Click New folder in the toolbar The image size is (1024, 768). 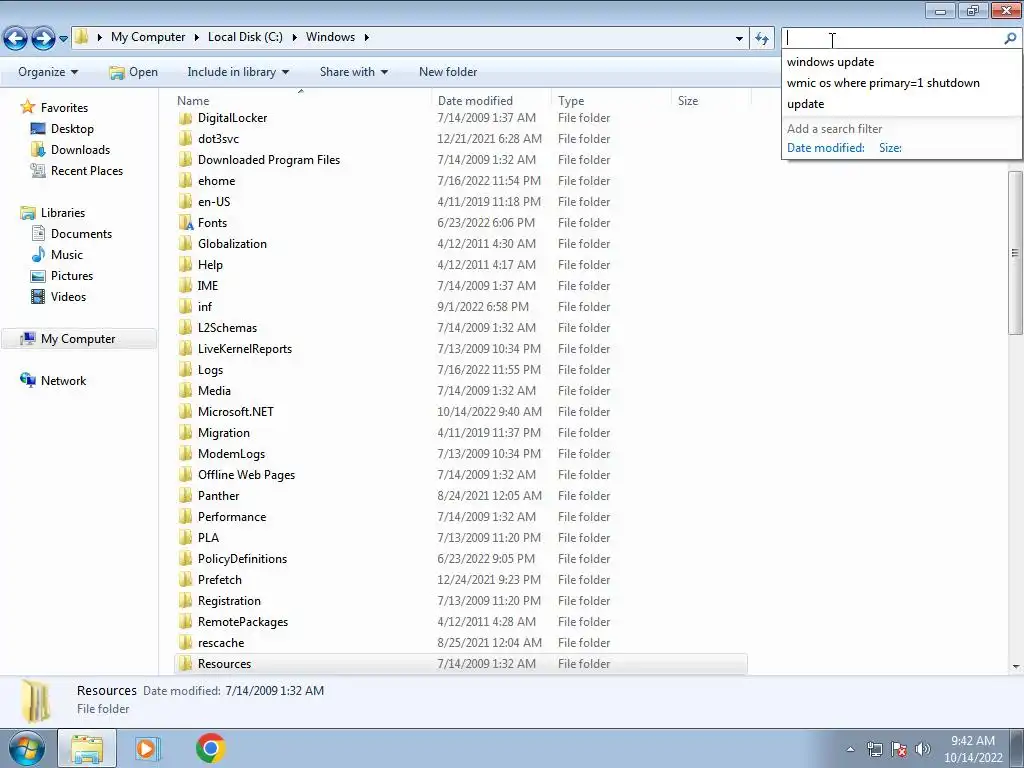(448, 72)
